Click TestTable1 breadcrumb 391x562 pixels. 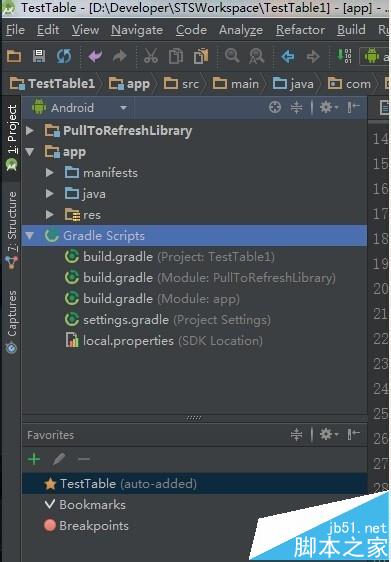click(52, 84)
